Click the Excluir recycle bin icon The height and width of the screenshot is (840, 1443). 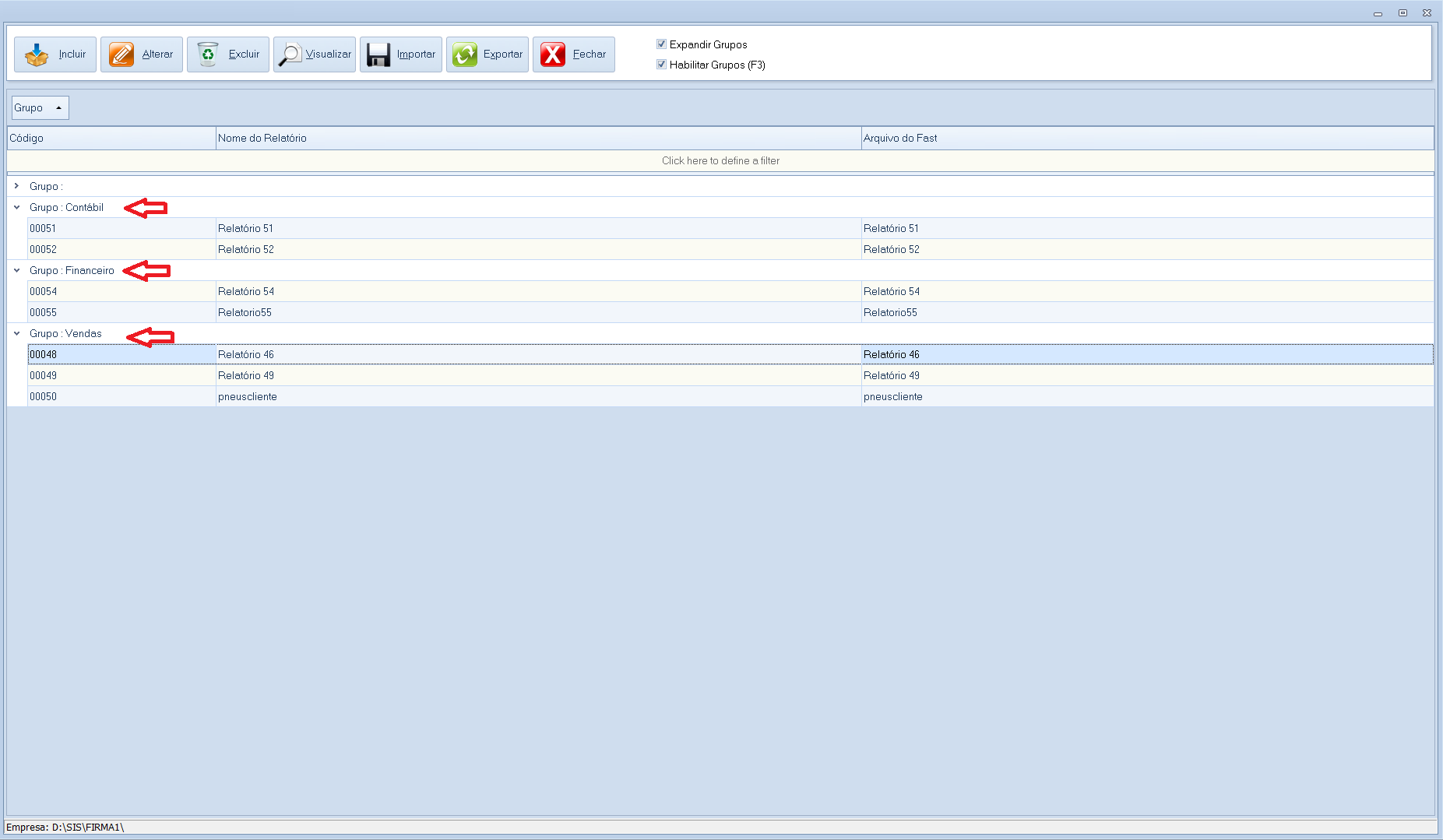(x=208, y=54)
